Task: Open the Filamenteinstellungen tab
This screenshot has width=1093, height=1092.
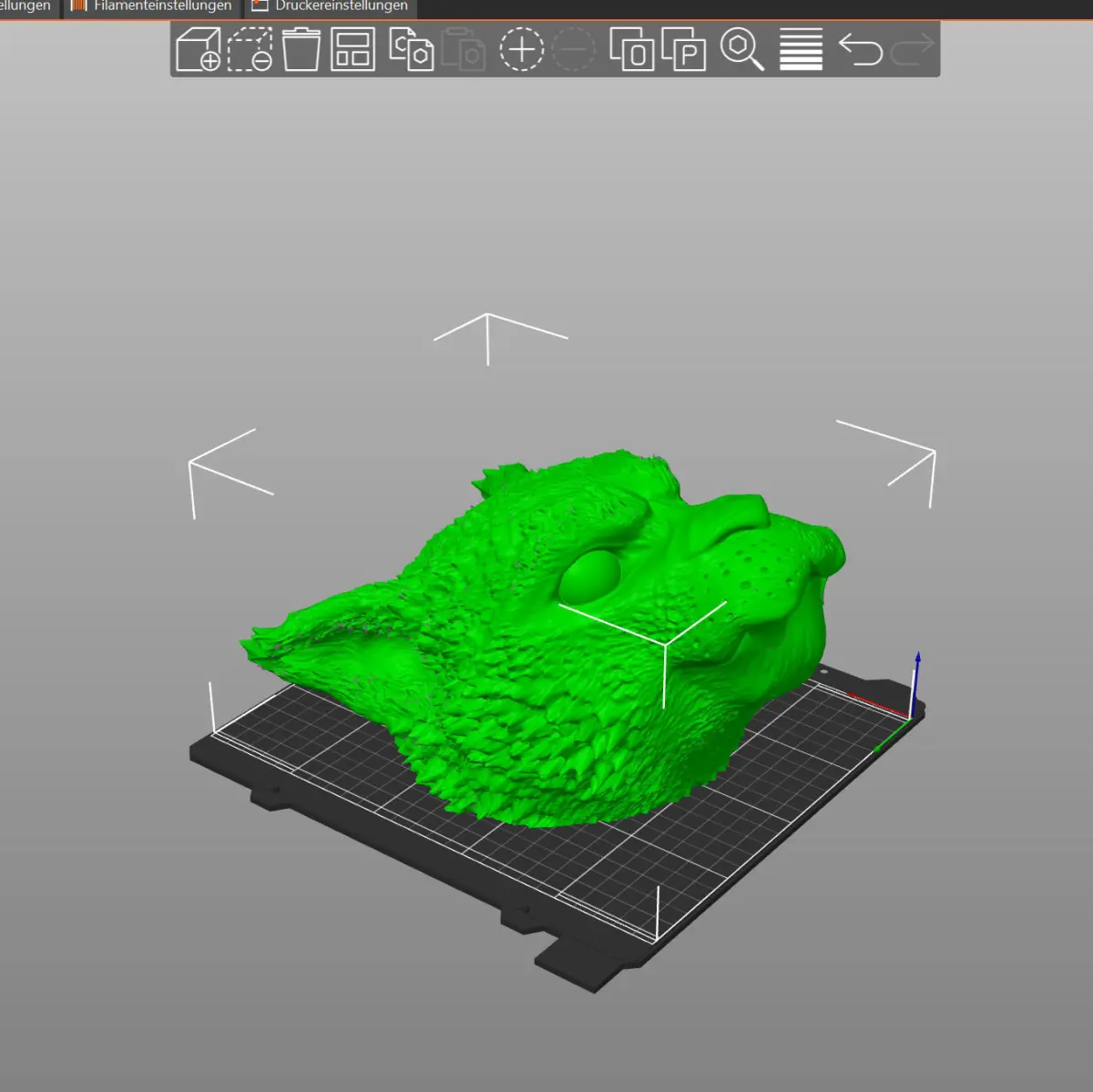Action: (153, 7)
